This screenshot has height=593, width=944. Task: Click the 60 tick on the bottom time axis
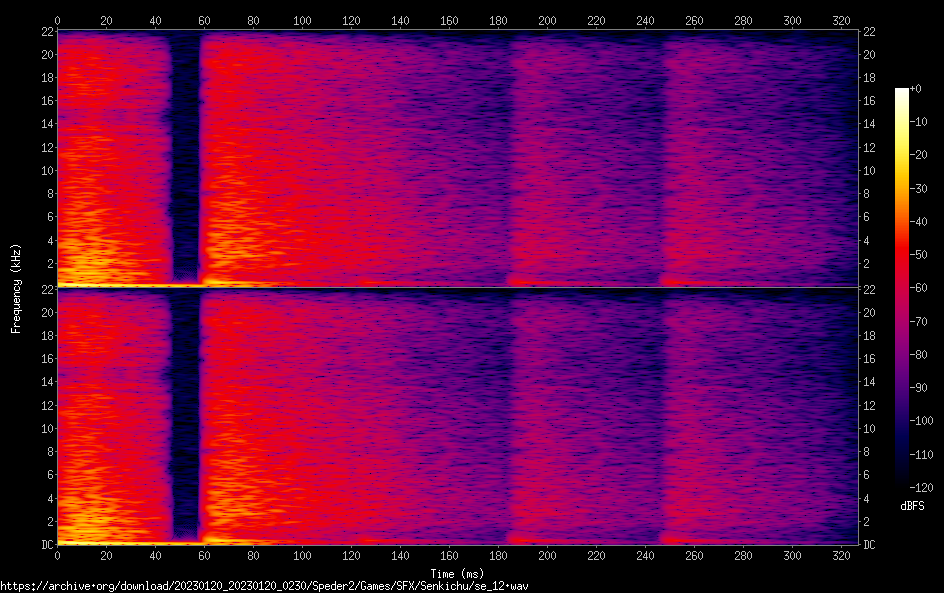(204, 554)
